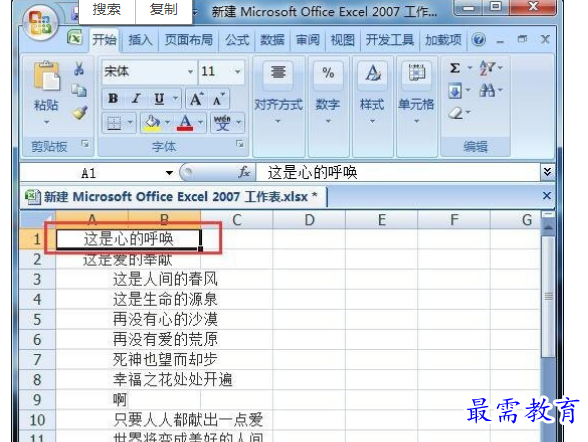
Task: Open the 视图 tab
Action: 343,40
